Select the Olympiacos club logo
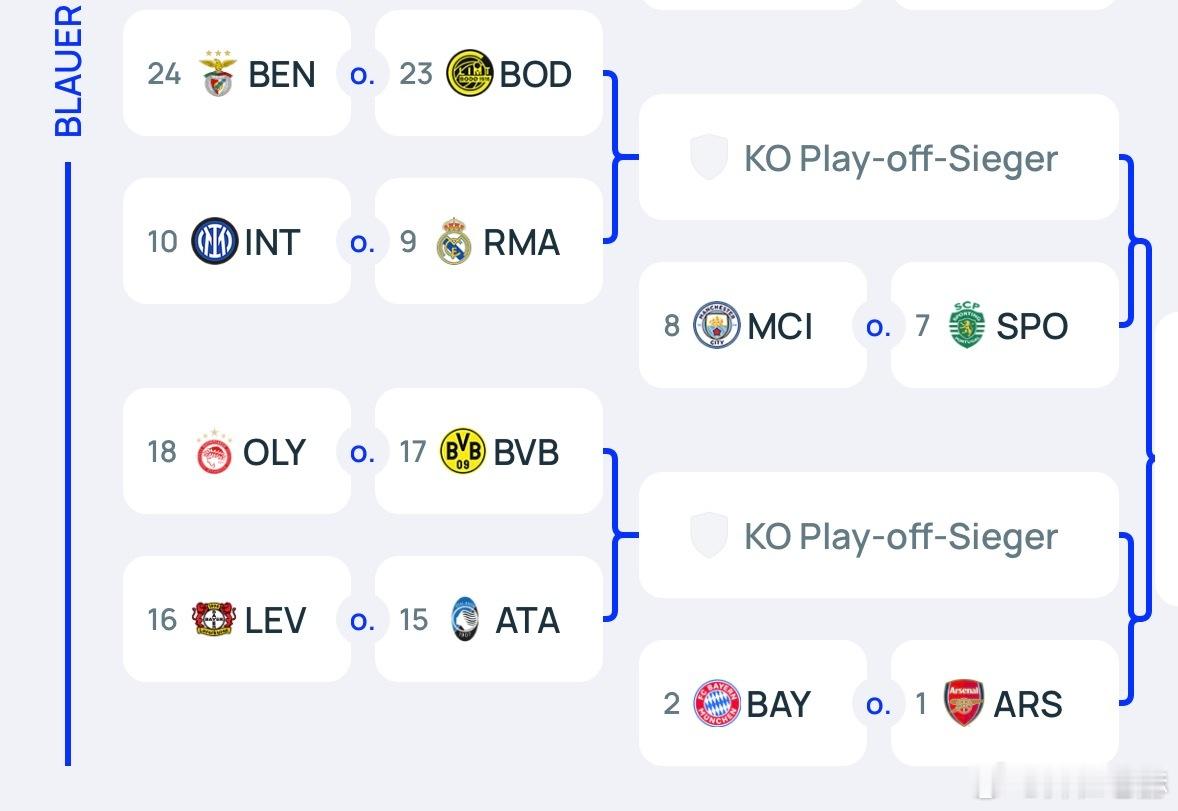The image size is (1178, 811). click(214, 452)
